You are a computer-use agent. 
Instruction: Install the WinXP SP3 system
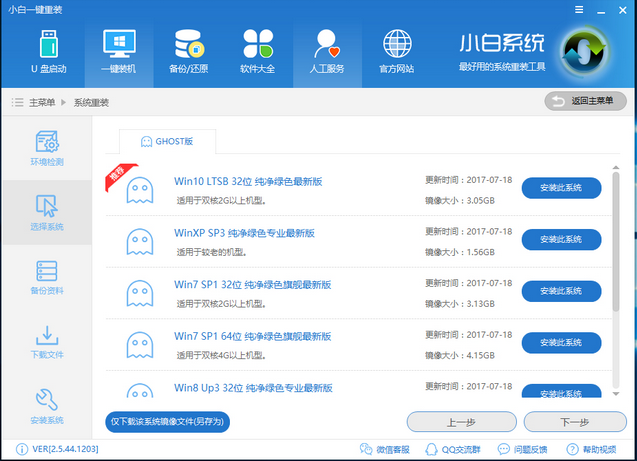pyautogui.click(x=561, y=240)
